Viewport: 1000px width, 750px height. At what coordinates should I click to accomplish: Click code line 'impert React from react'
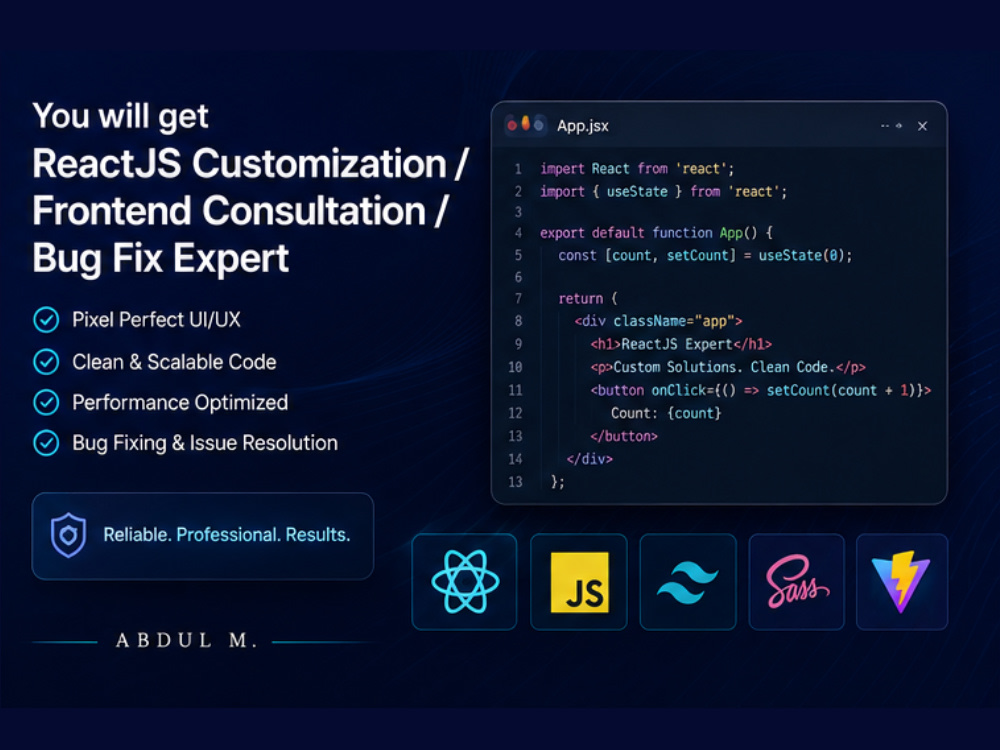pyautogui.click(x=637, y=169)
